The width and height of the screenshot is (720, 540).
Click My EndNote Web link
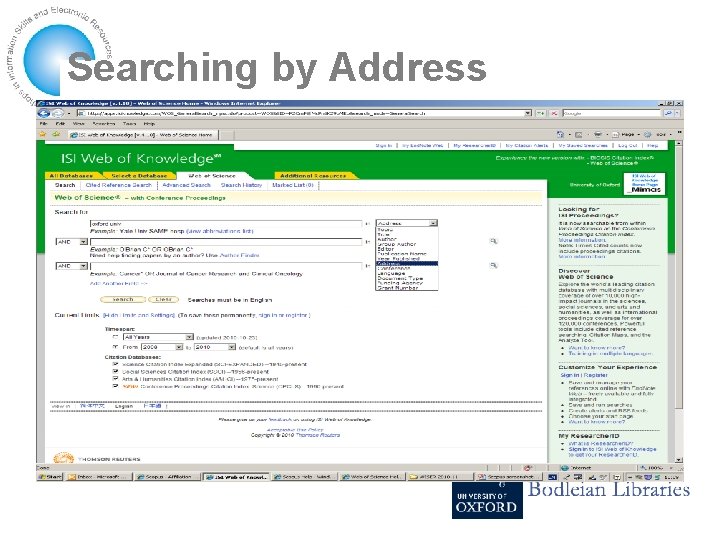pos(422,145)
